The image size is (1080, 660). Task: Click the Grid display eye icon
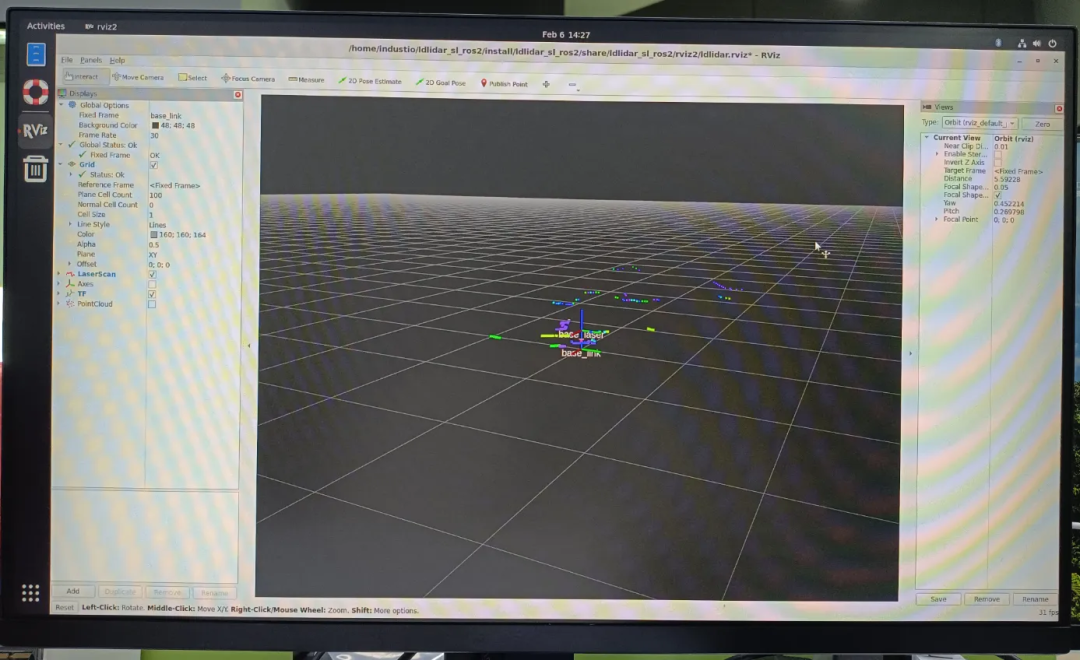(72, 164)
